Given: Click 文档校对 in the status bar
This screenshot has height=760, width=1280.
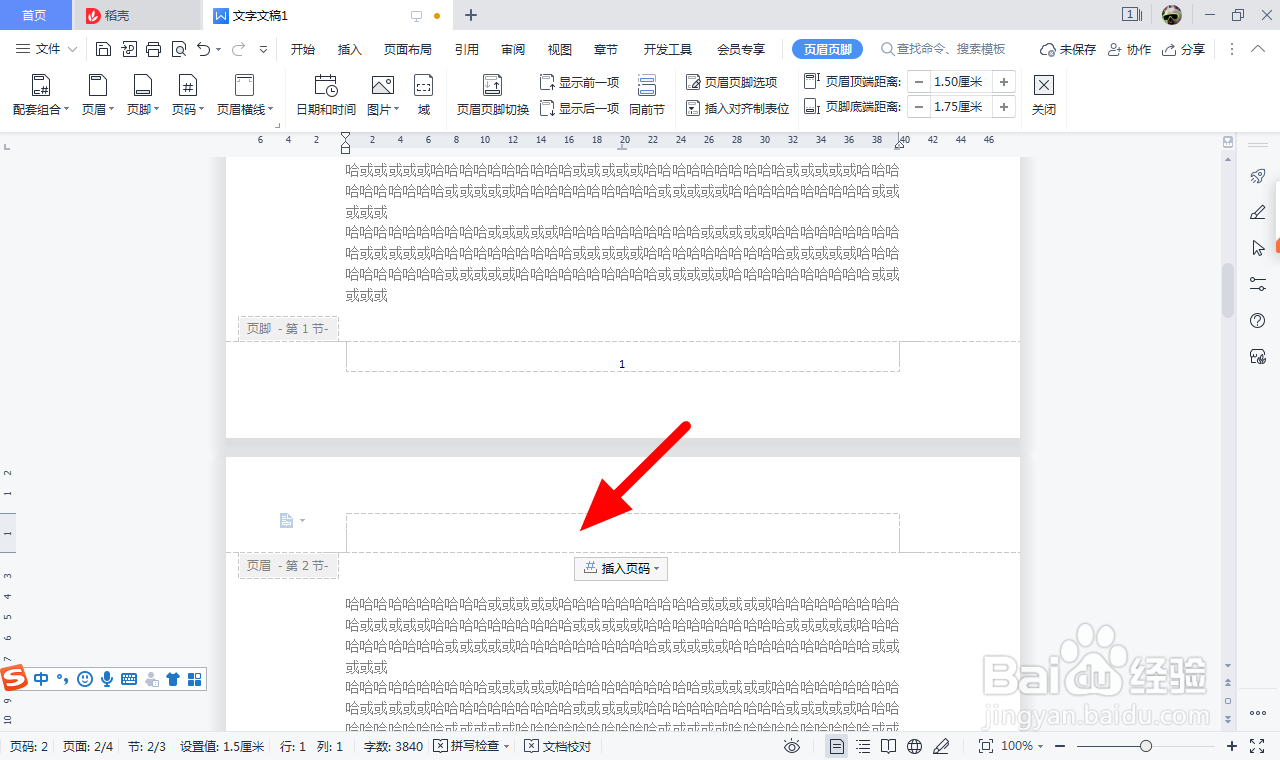Looking at the screenshot, I should (558, 746).
